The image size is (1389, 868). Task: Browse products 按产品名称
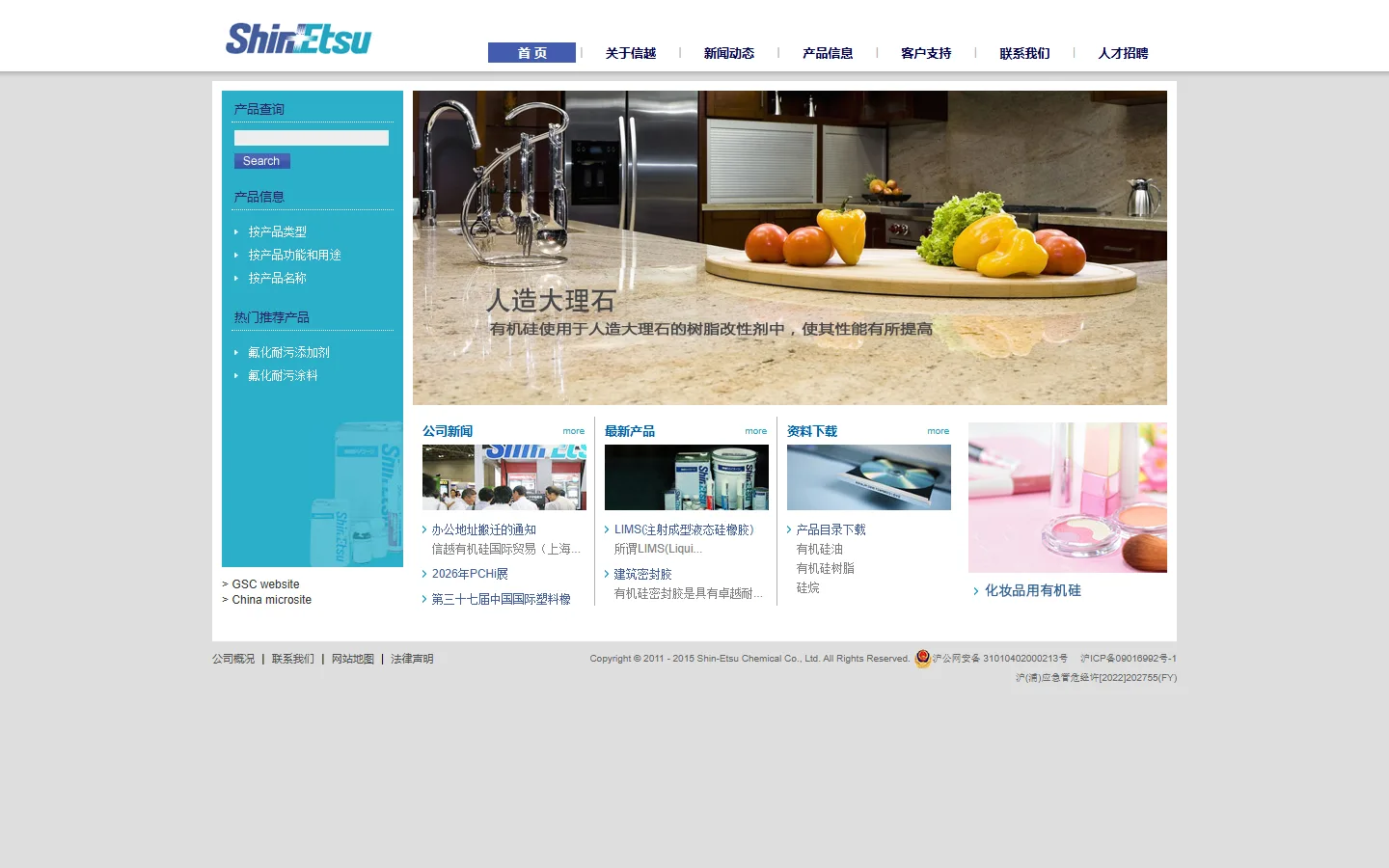[278, 278]
